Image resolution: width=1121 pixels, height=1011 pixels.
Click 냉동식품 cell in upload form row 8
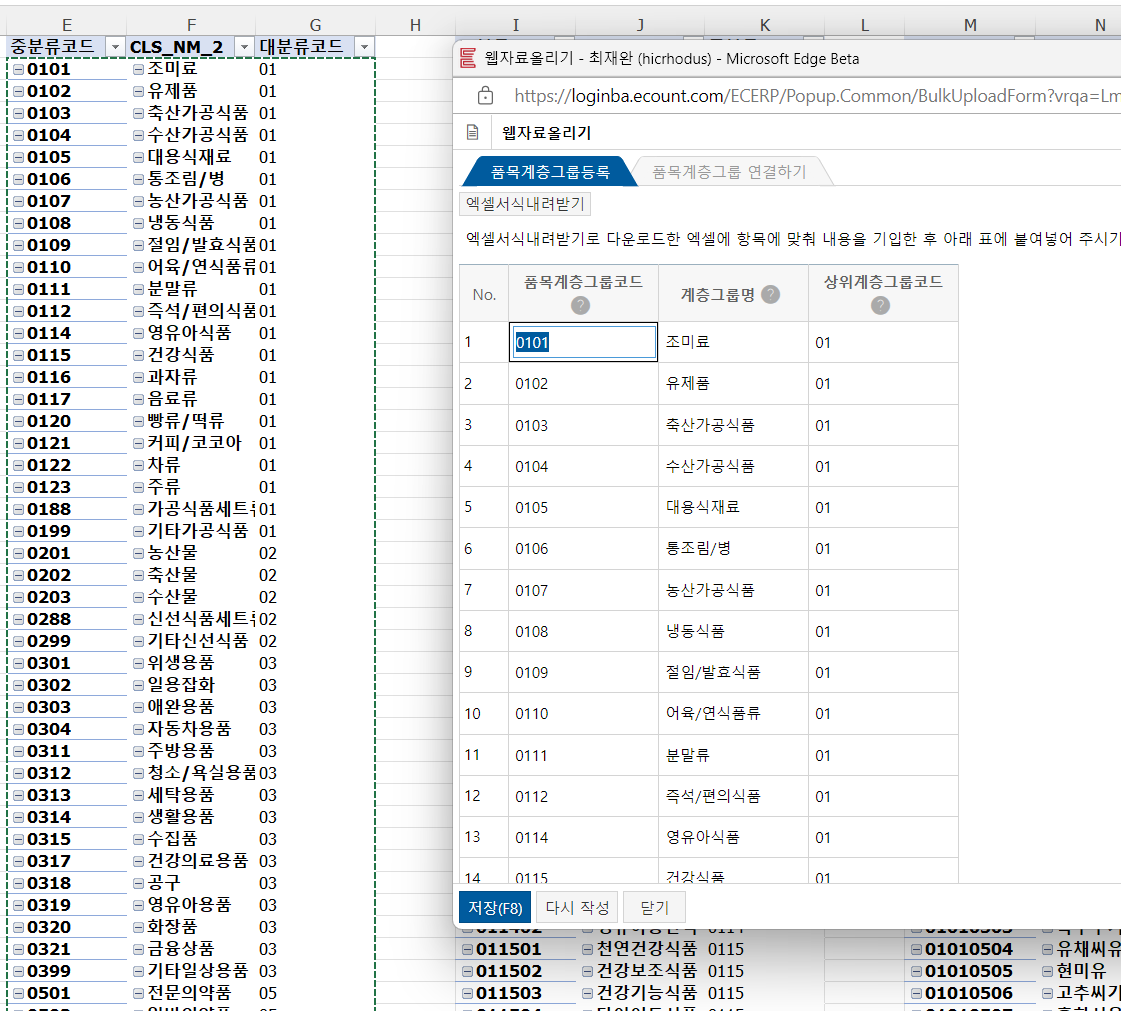coord(734,631)
